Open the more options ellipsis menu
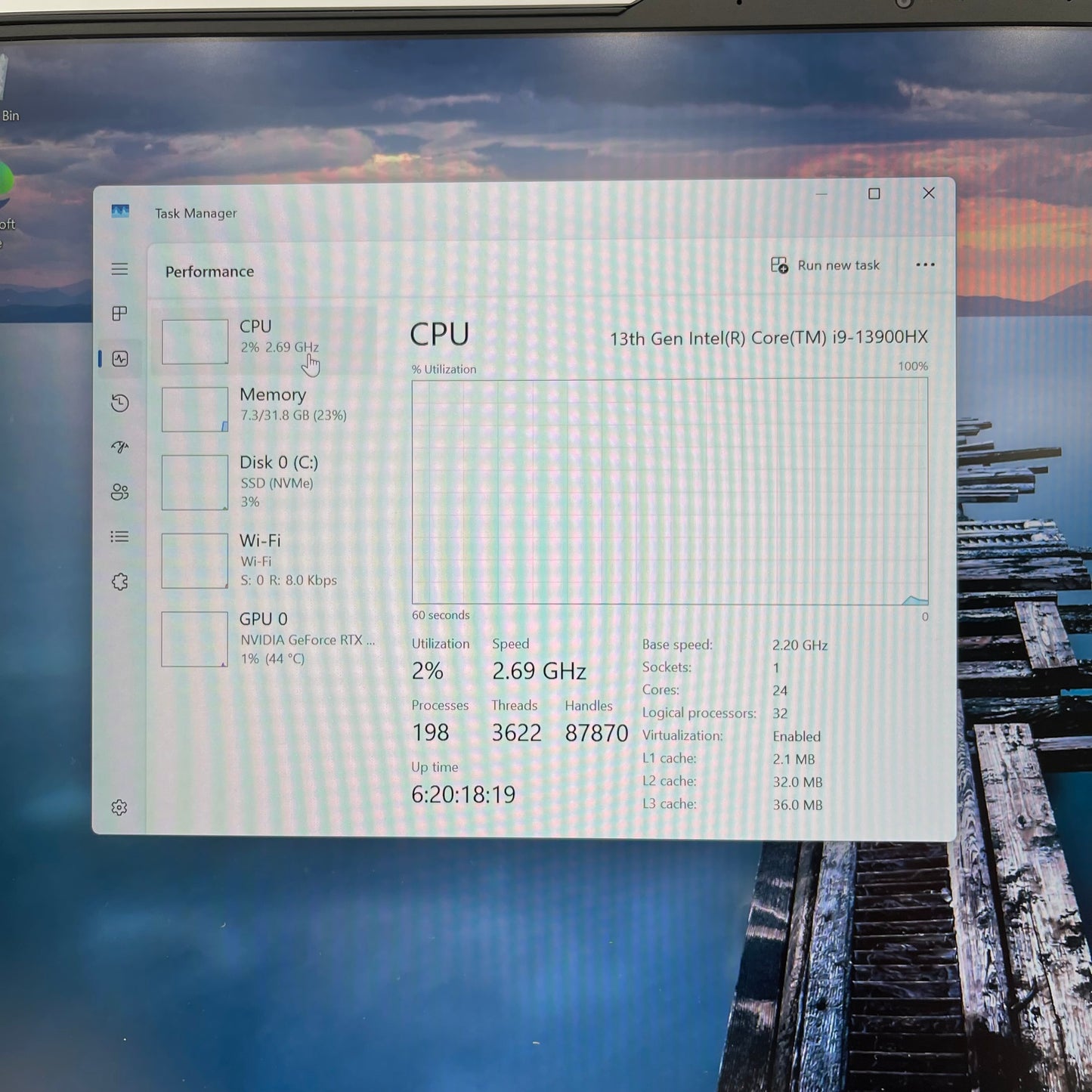Viewport: 1092px width, 1092px height. pos(925,264)
